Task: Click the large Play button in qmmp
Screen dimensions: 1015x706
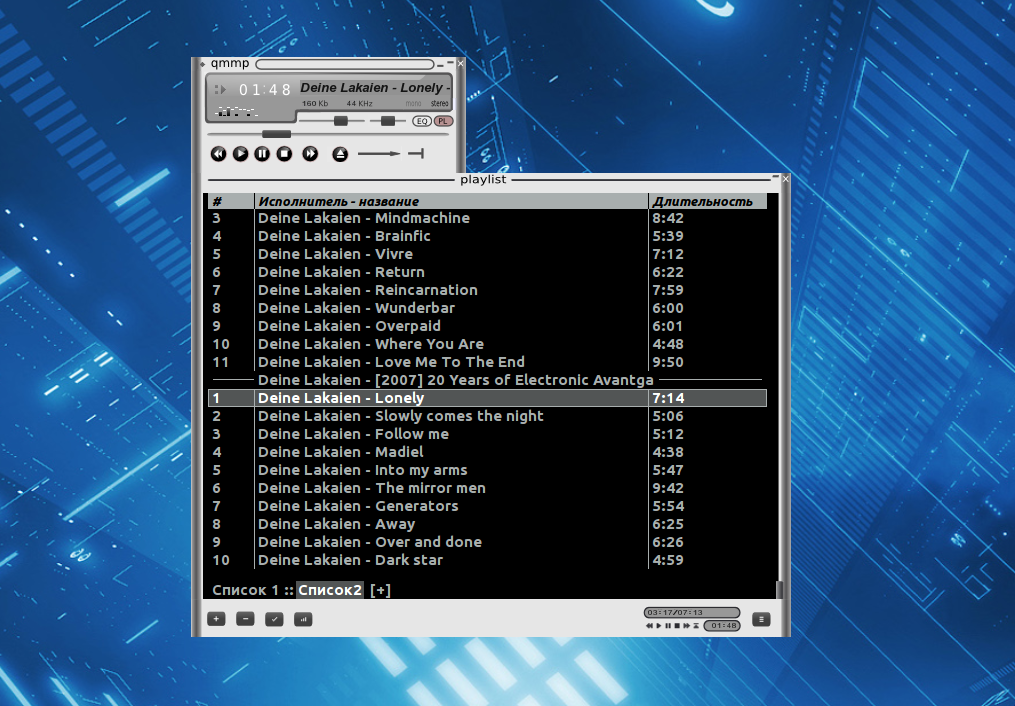Action: click(240, 154)
